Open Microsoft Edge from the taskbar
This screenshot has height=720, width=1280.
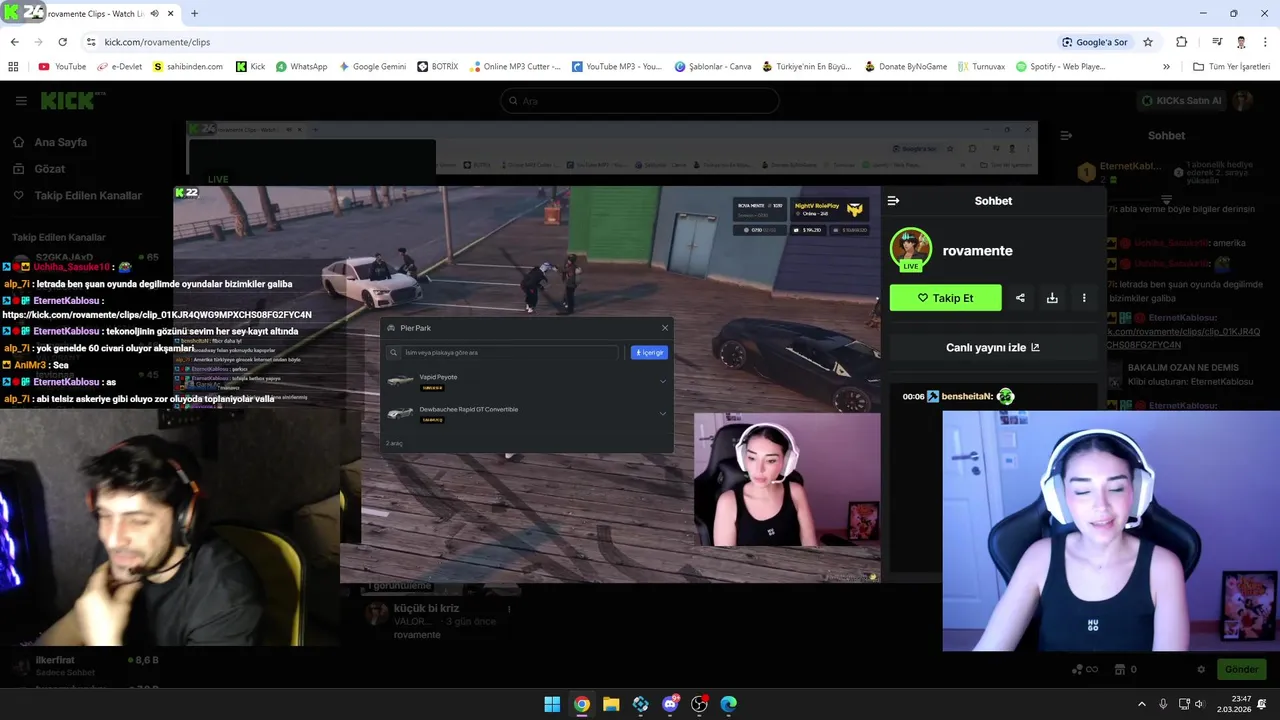coord(729,704)
